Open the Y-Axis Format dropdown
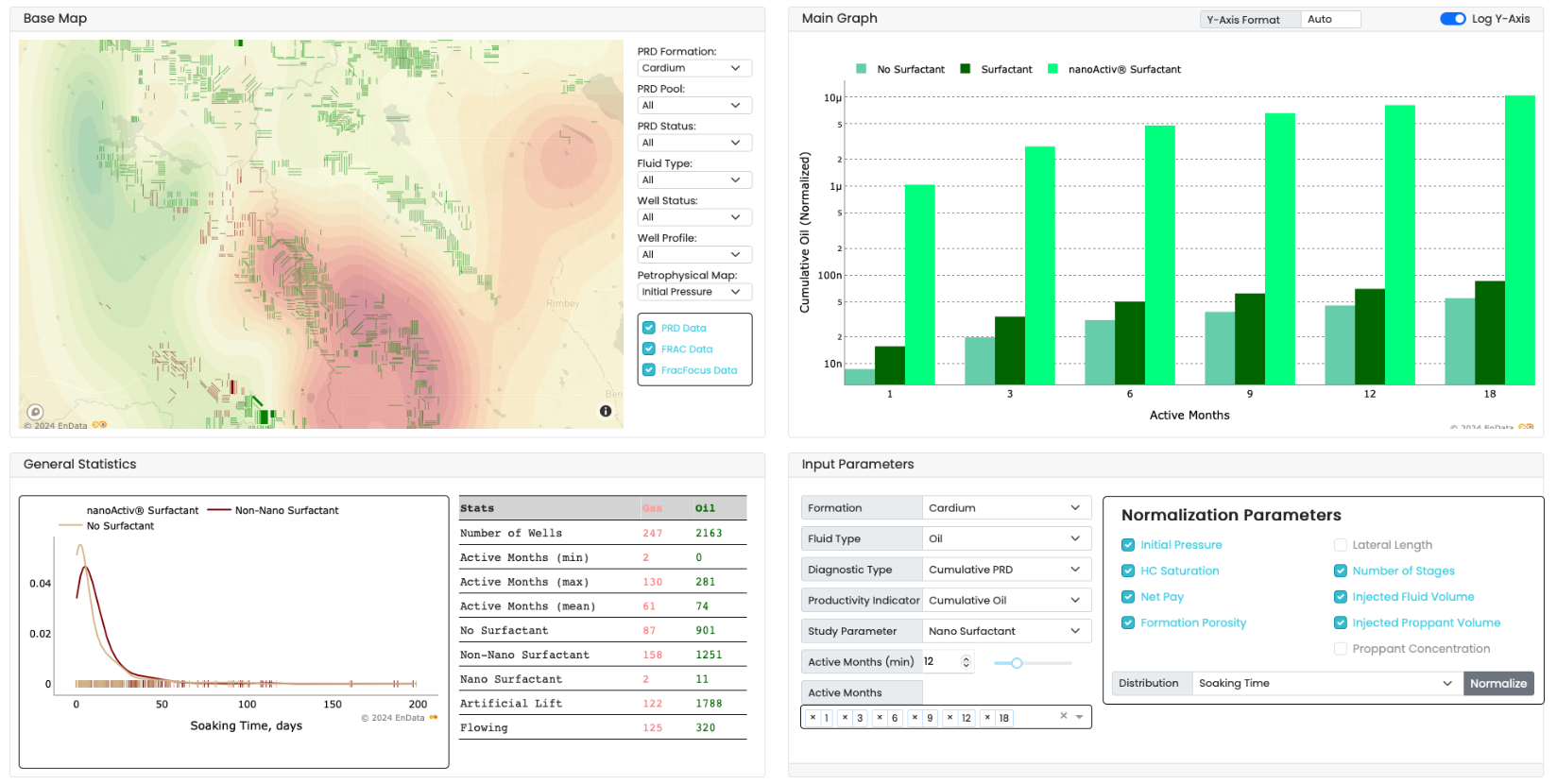The height and width of the screenshot is (784, 1557). click(1330, 19)
